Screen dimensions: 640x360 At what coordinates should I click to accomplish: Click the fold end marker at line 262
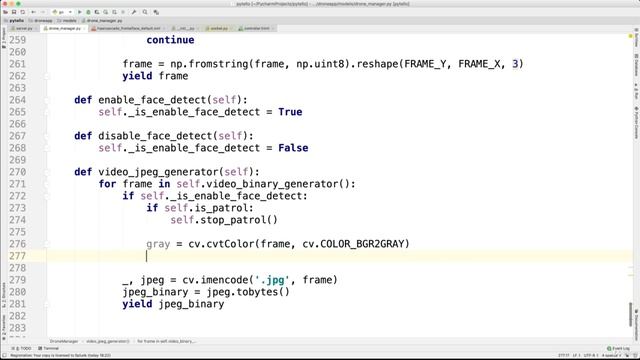47,76
